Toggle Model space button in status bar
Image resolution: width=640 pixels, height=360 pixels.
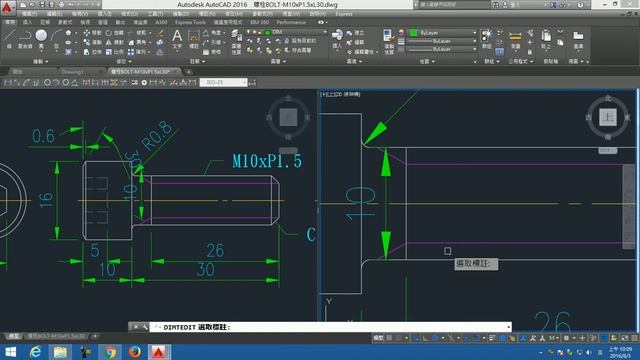click(x=378, y=338)
